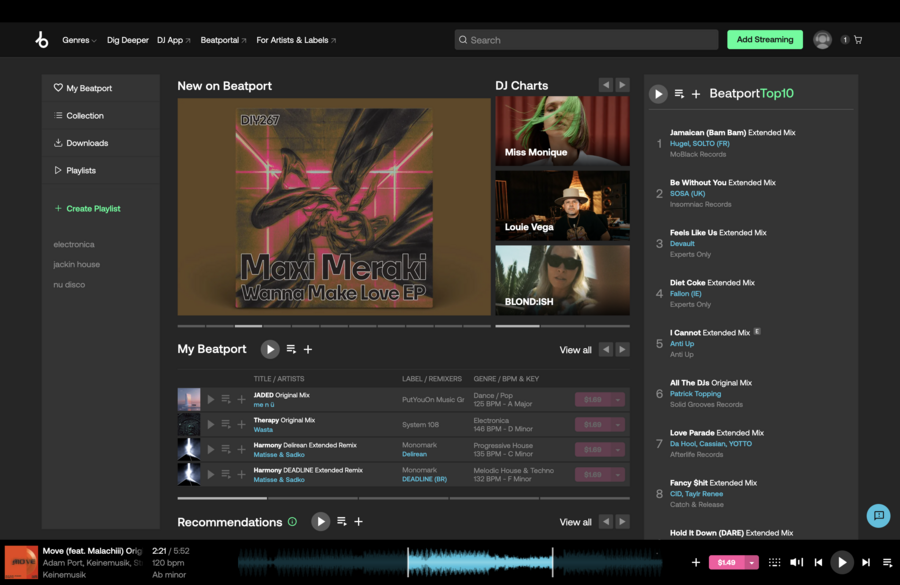Expand the Genres dropdown menu

coord(79,40)
